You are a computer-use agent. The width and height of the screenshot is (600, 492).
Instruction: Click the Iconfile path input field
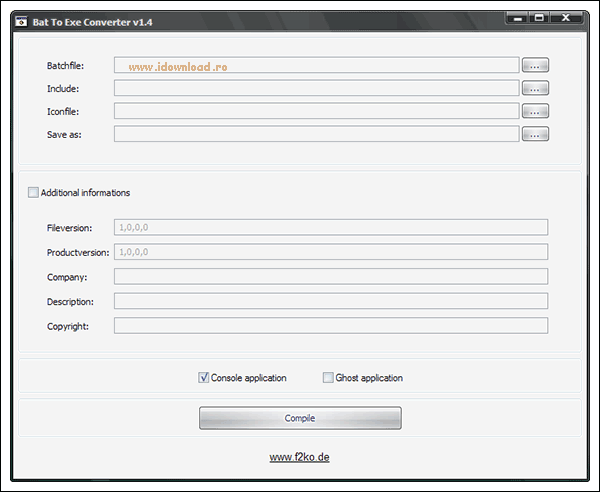pyautogui.click(x=316, y=111)
